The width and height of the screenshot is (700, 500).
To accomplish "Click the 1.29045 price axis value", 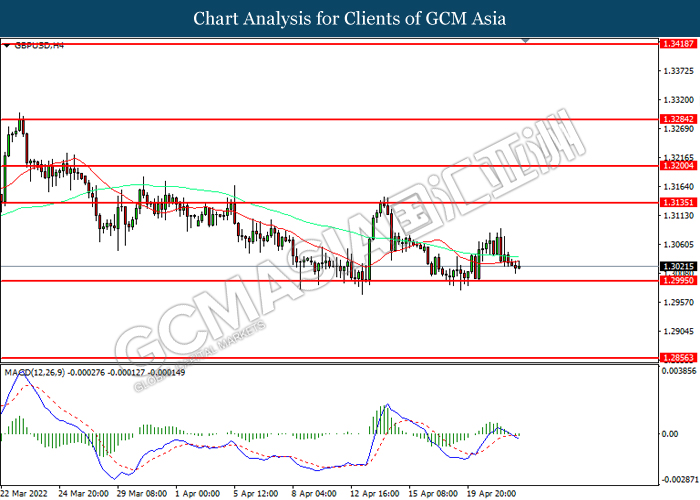I will (x=679, y=331).
